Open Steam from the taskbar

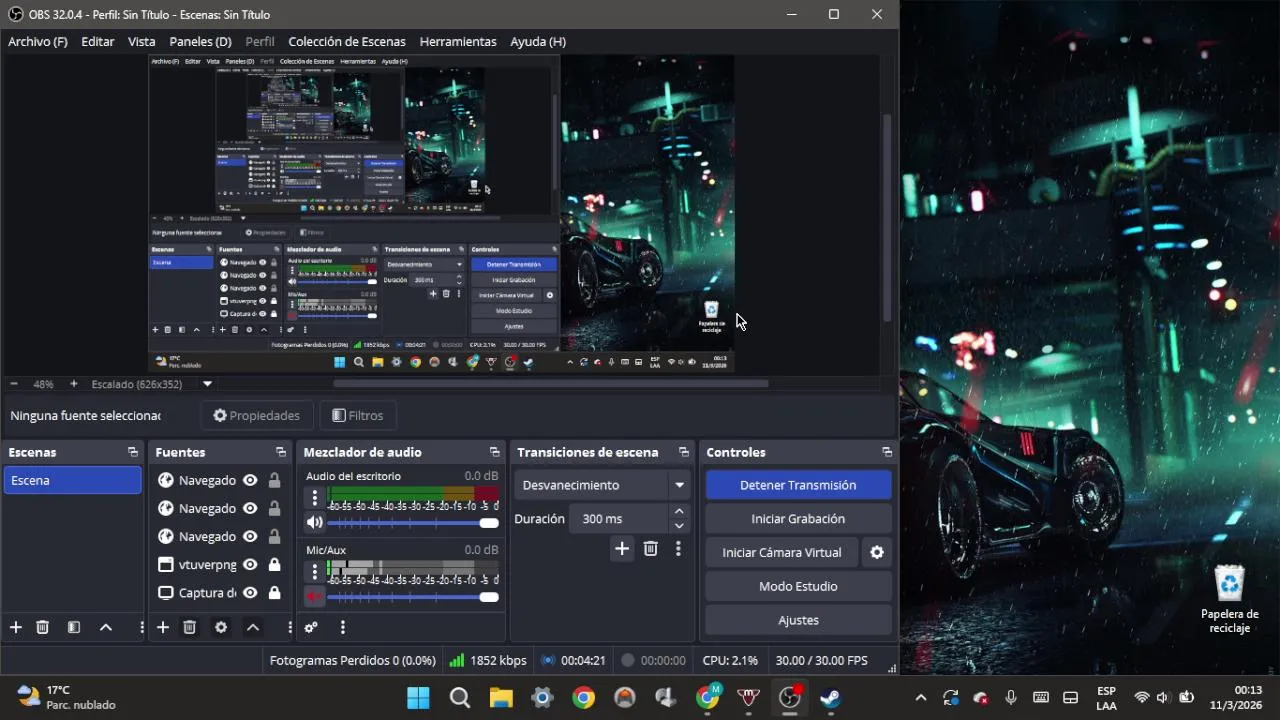tap(830, 698)
